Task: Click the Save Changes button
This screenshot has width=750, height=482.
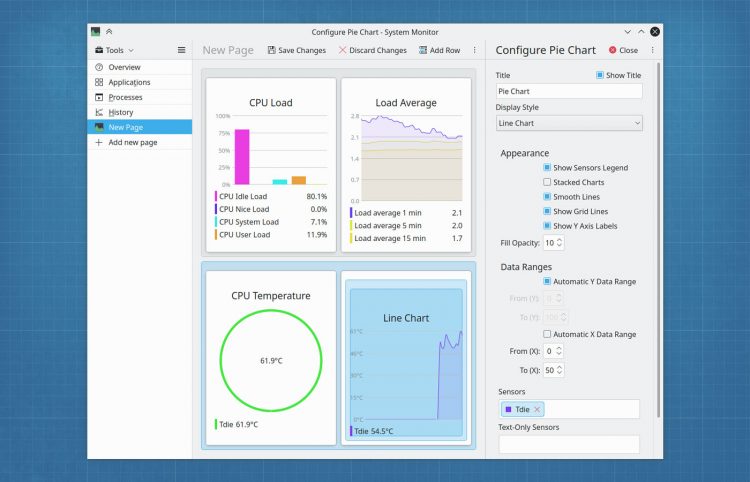Action: (297, 50)
